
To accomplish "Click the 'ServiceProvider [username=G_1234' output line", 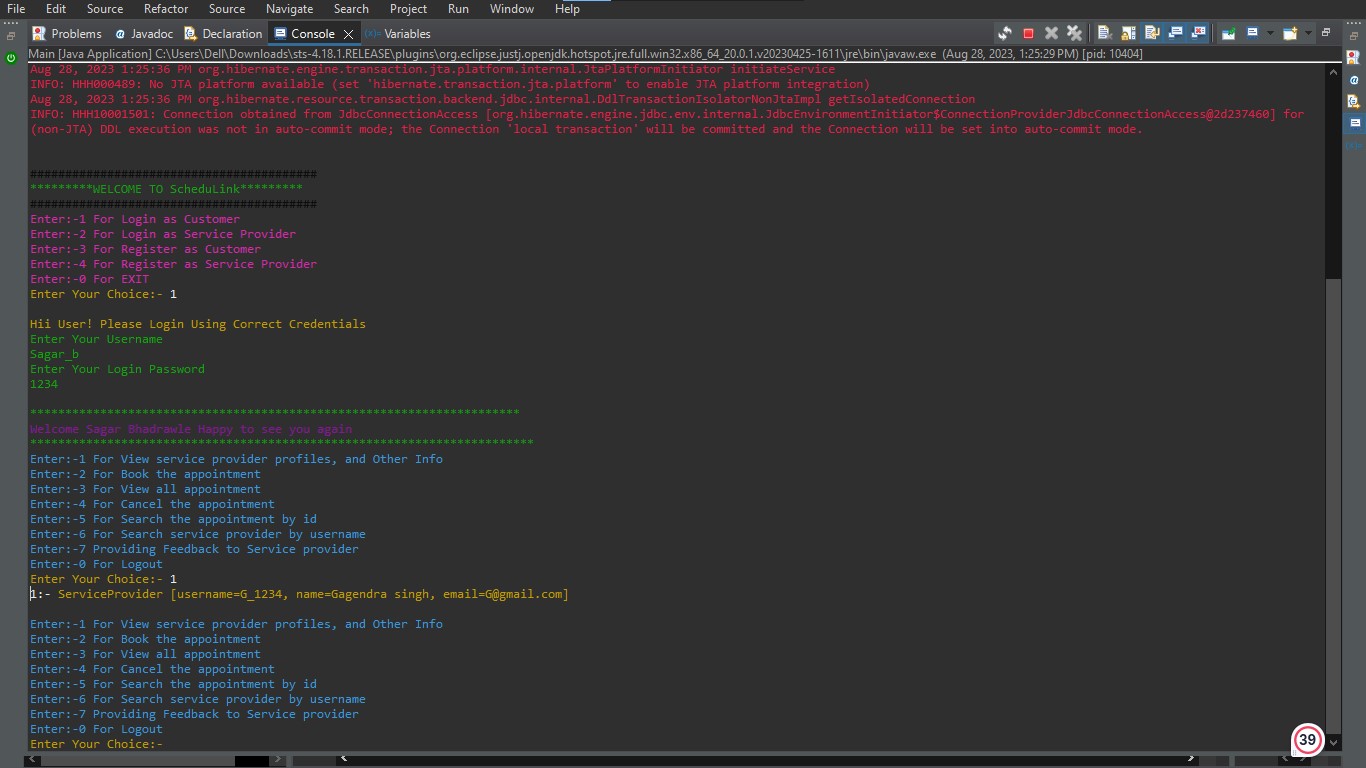I will (x=299, y=594).
